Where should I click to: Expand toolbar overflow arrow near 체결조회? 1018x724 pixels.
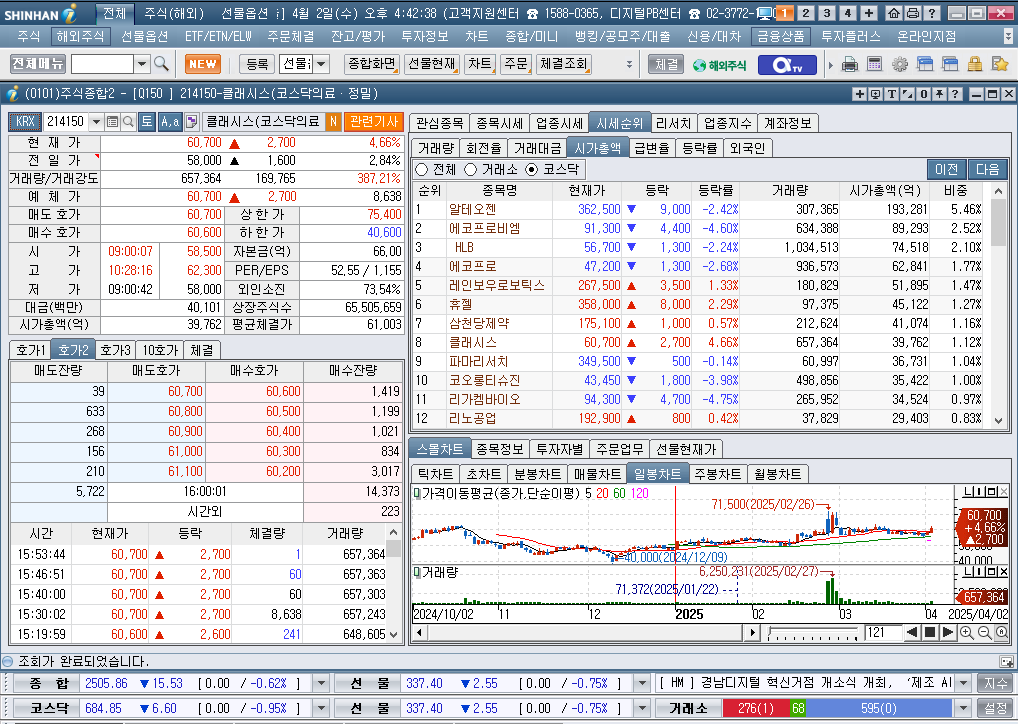[x=629, y=64]
